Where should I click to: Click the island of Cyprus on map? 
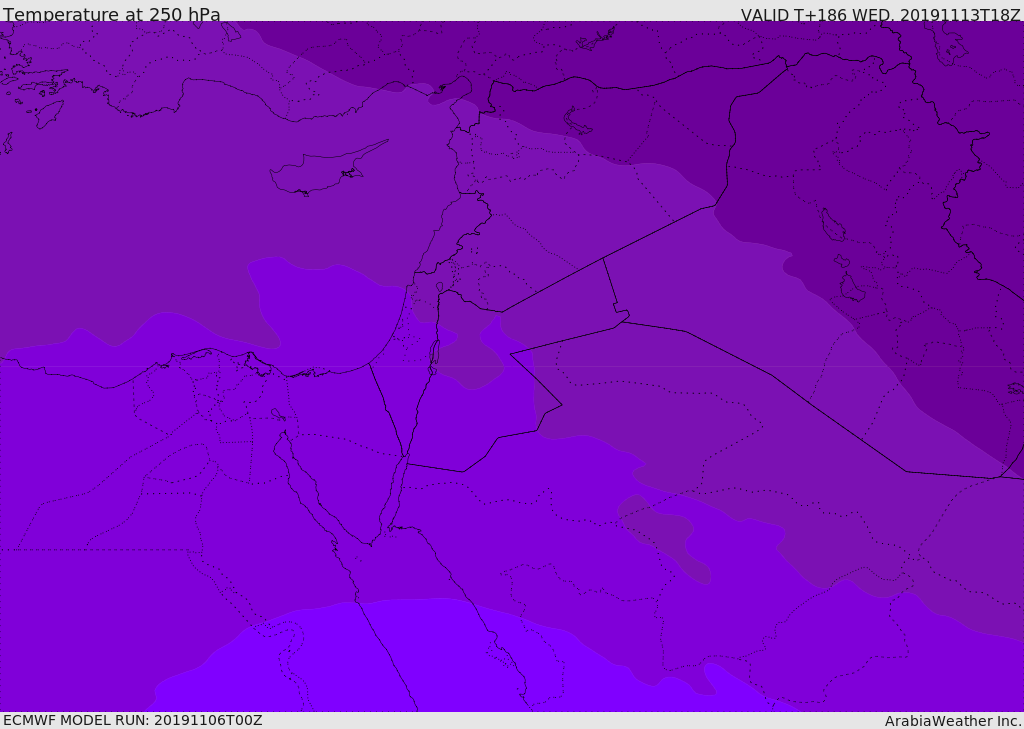click(x=328, y=168)
